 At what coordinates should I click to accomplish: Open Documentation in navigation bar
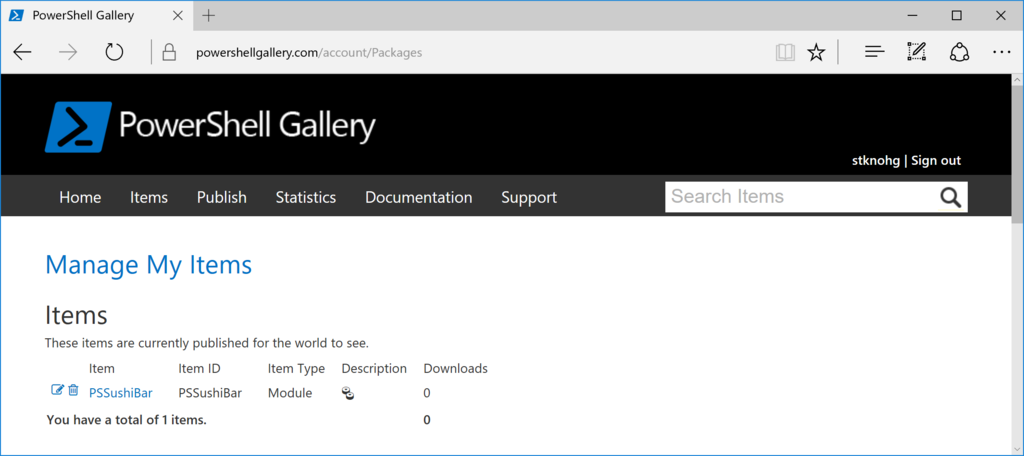point(419,197)
